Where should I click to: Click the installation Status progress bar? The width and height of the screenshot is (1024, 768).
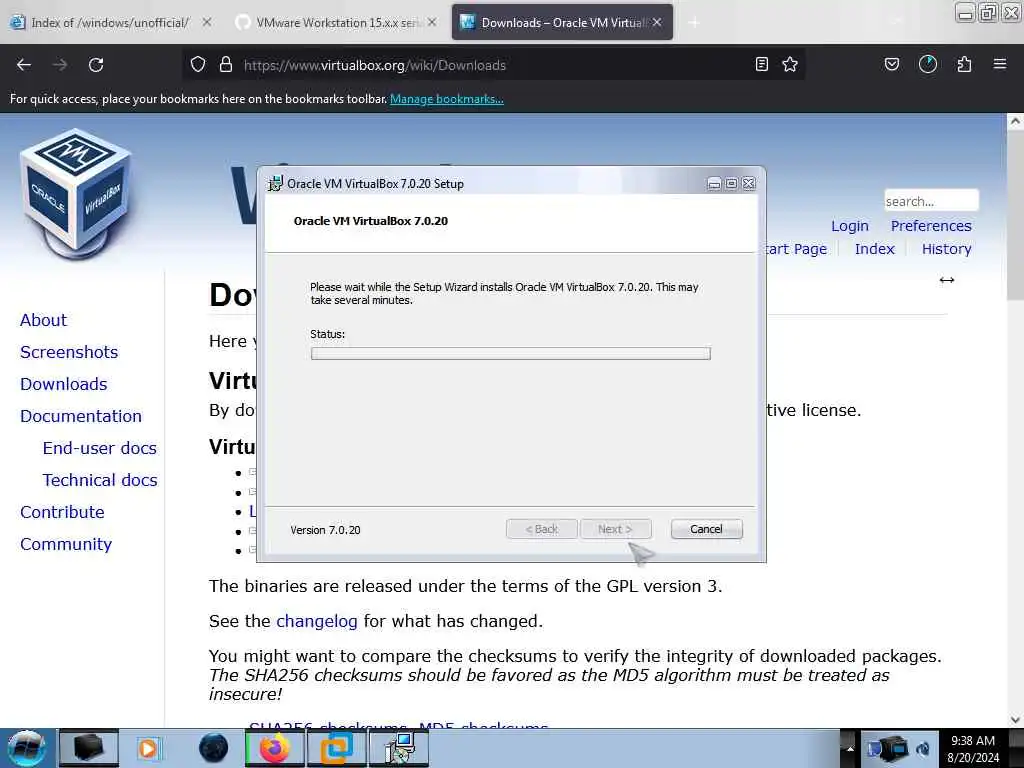point(511,353)
